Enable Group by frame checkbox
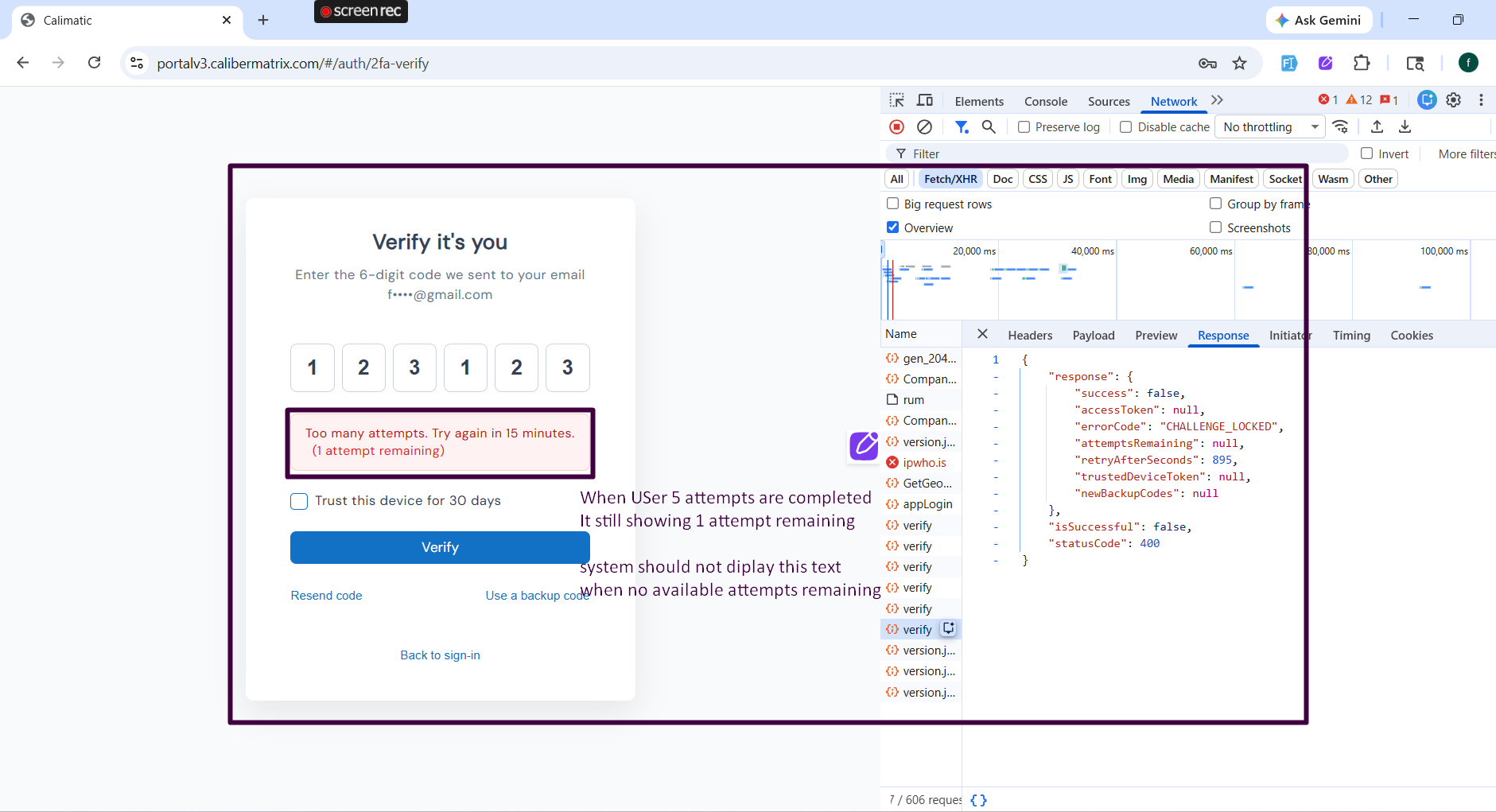This screenshot has width=1496, height=812. [x=1216, y=204]
